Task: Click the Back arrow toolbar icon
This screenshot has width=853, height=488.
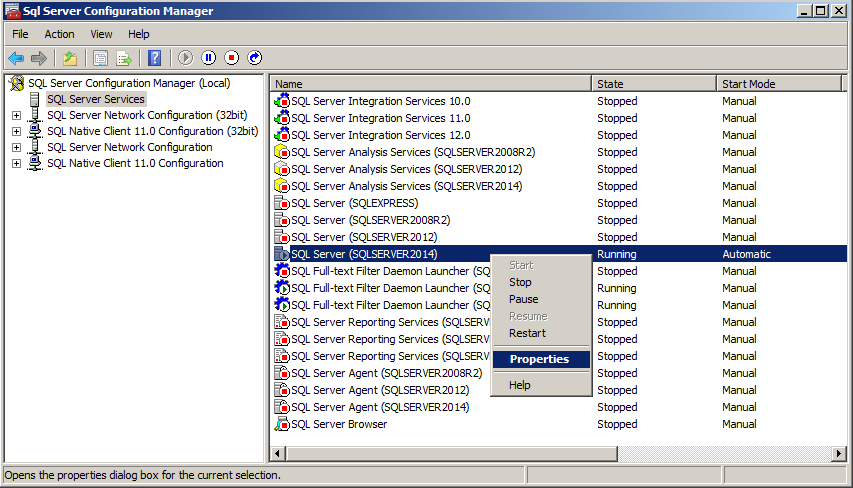Action: 16,58
